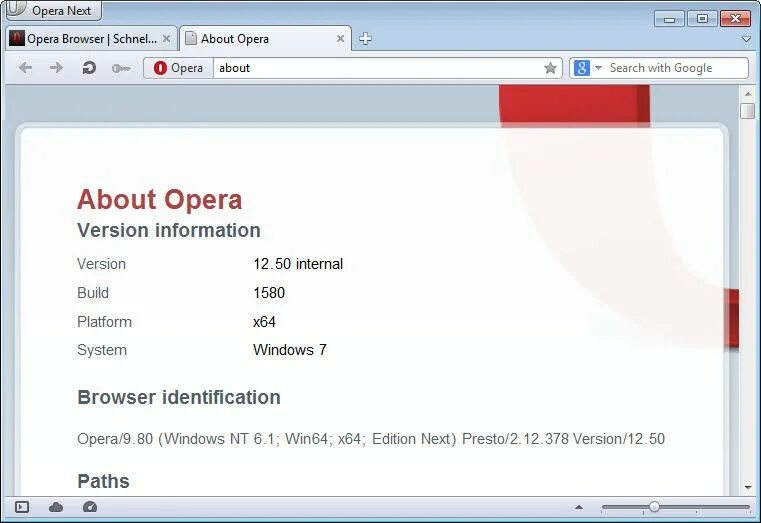Open the Opera Next menu button
The width and height of the screenshot is (761, 523).
(53, 10)
